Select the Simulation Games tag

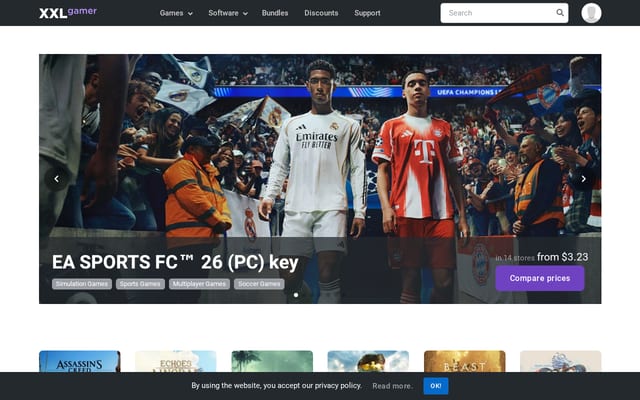[x=82, y=284]
